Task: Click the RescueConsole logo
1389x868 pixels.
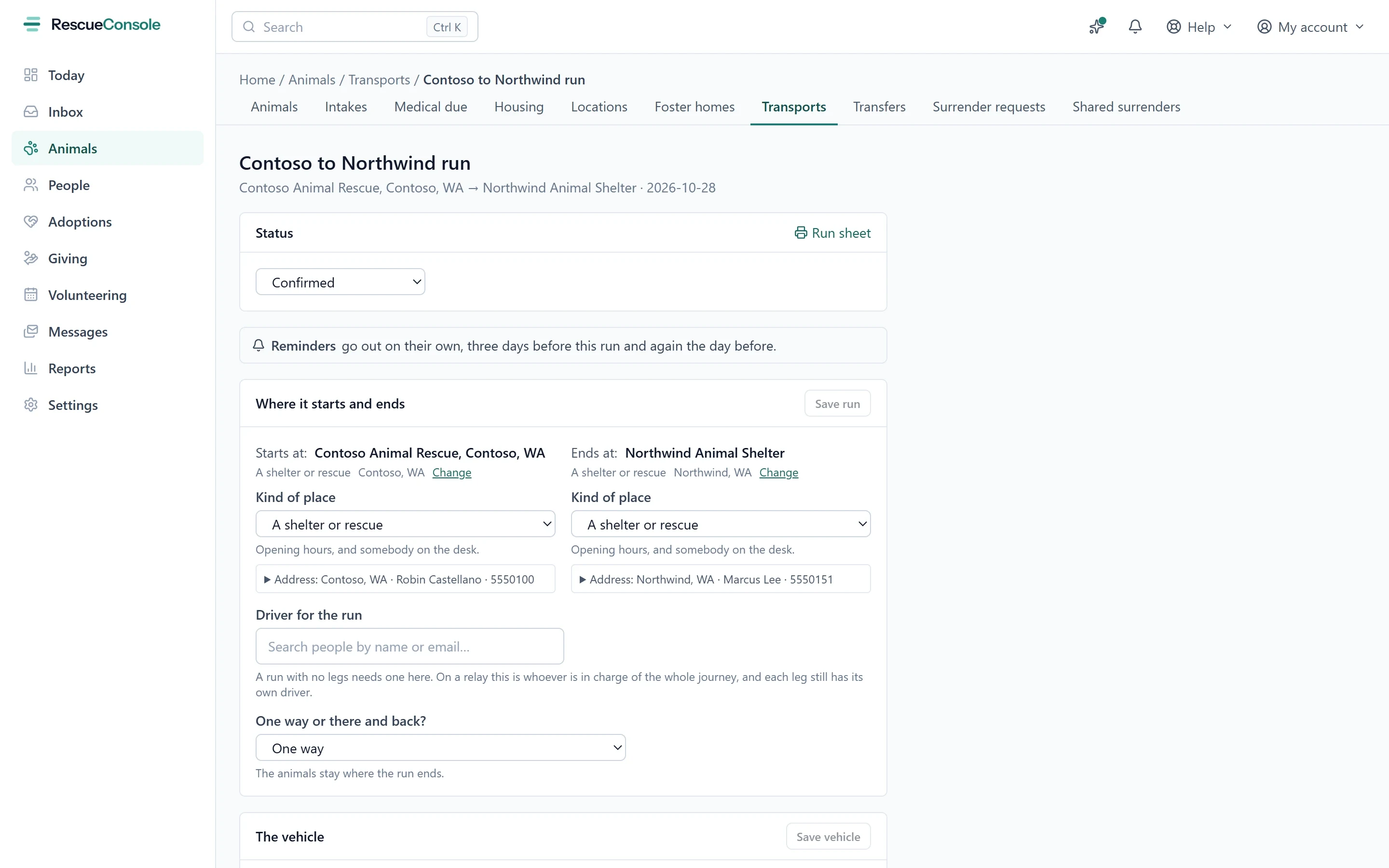Action: click(92, 24)
